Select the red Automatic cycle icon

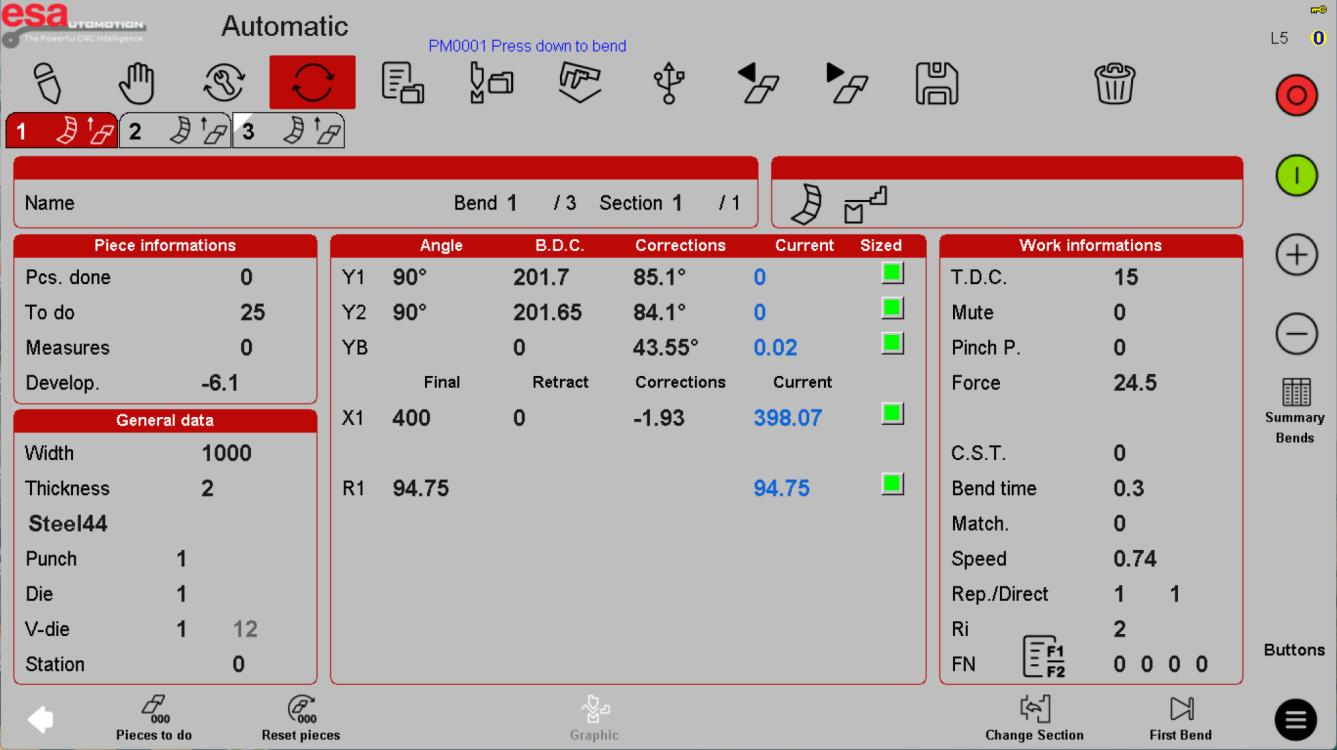pyautogui.click(x=312, y=82)
